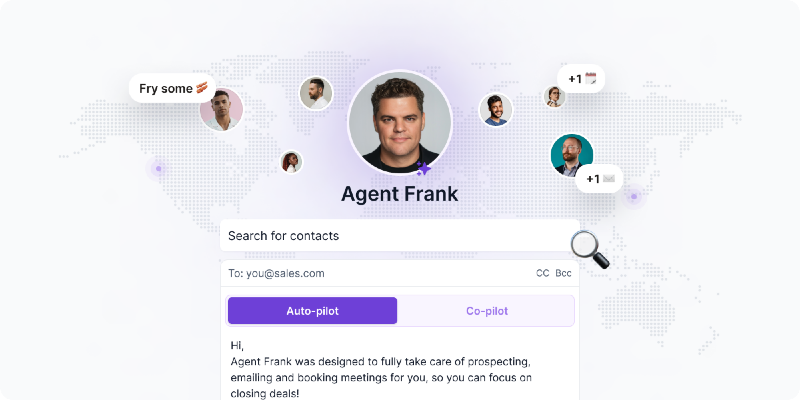800x400 pixels.
Task: Click the small avatar of person wearing glasses
Action: pos(554,96)
